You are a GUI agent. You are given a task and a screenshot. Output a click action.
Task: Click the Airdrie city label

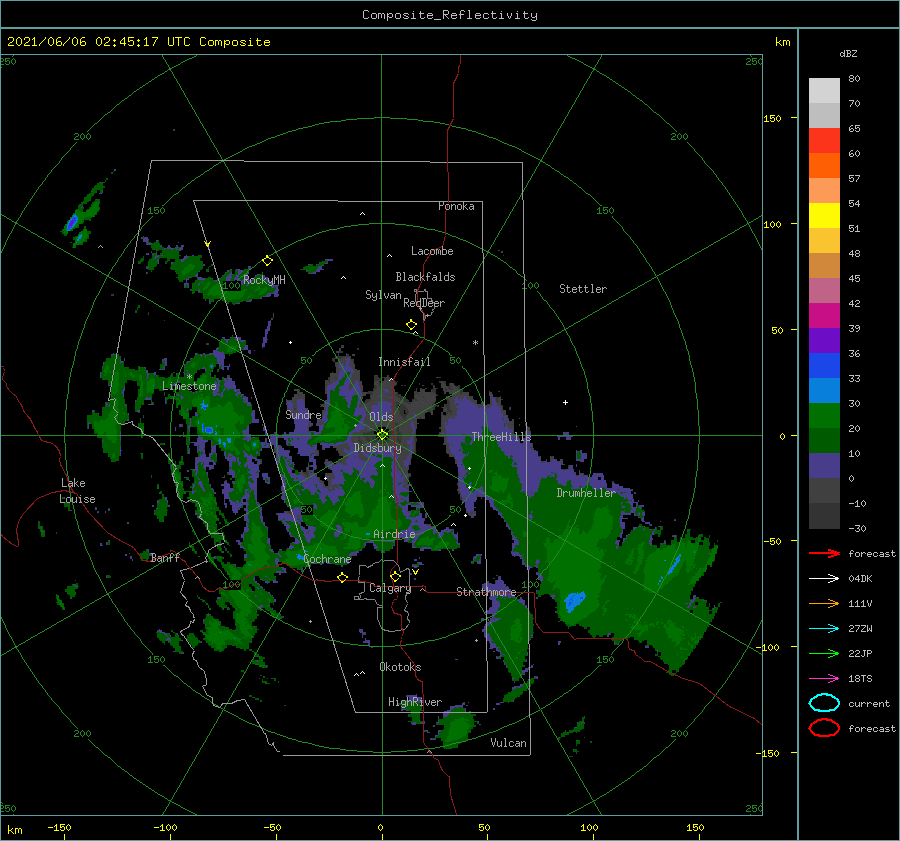394,534
